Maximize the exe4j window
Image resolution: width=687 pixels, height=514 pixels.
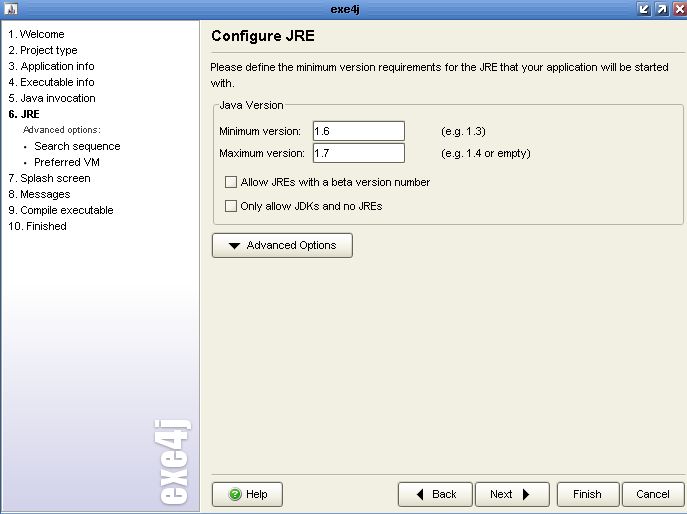tap(662, 9)
